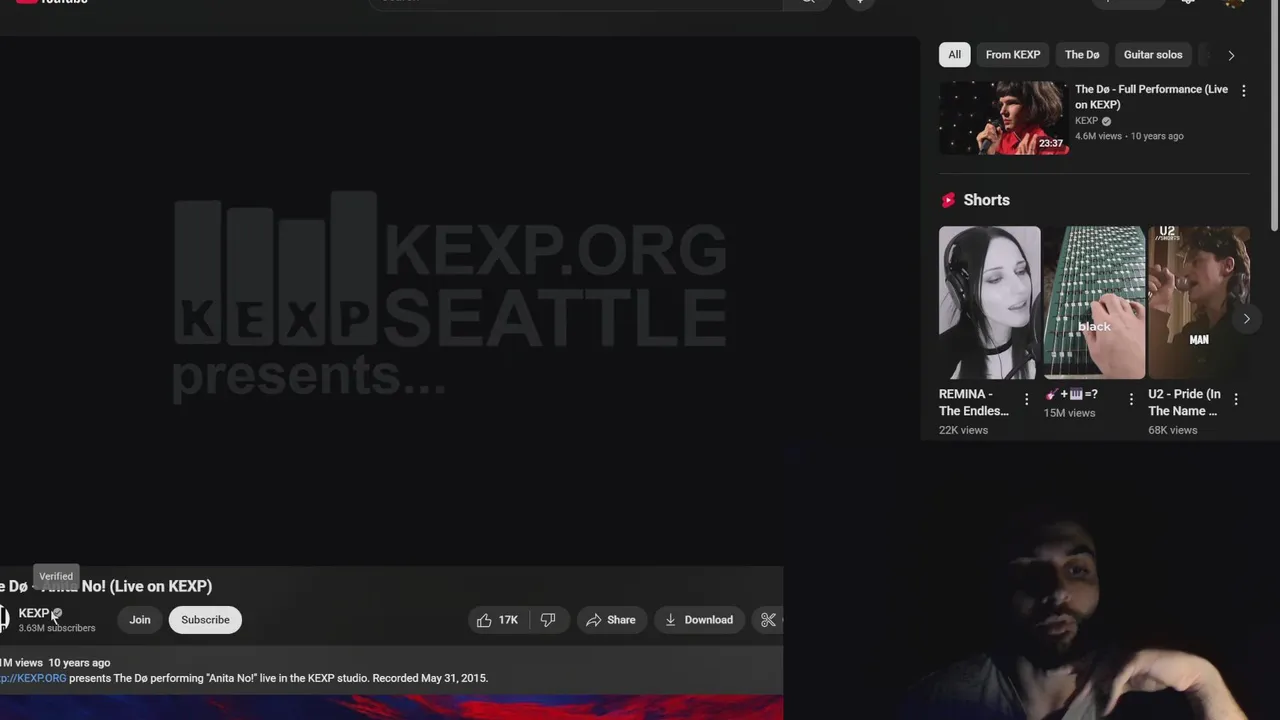Click the video player showing KEXP.ORG Seattle presents
Screen dimensions: 1280x720
click(460, 300)
